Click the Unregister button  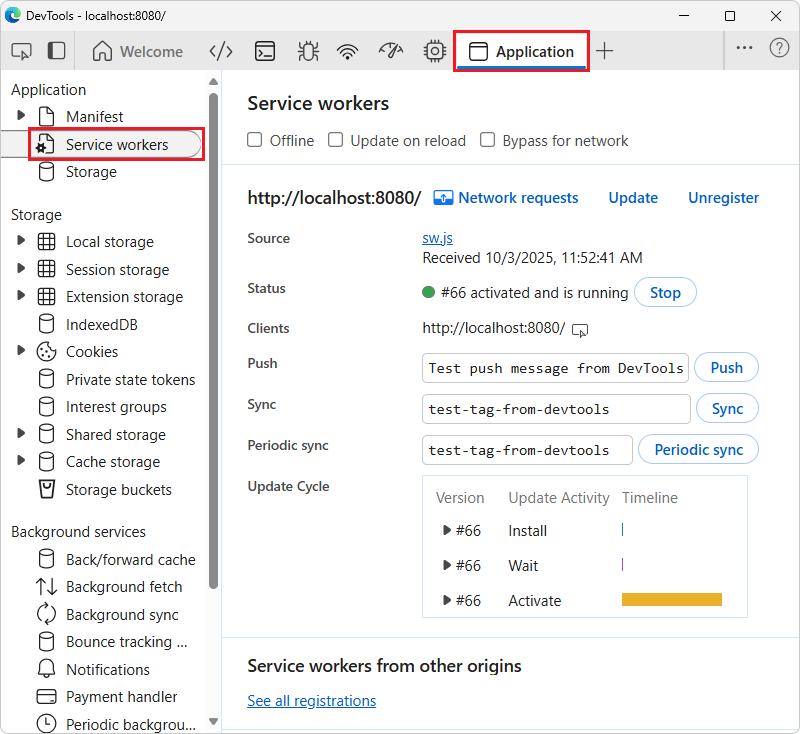[723, 198]
